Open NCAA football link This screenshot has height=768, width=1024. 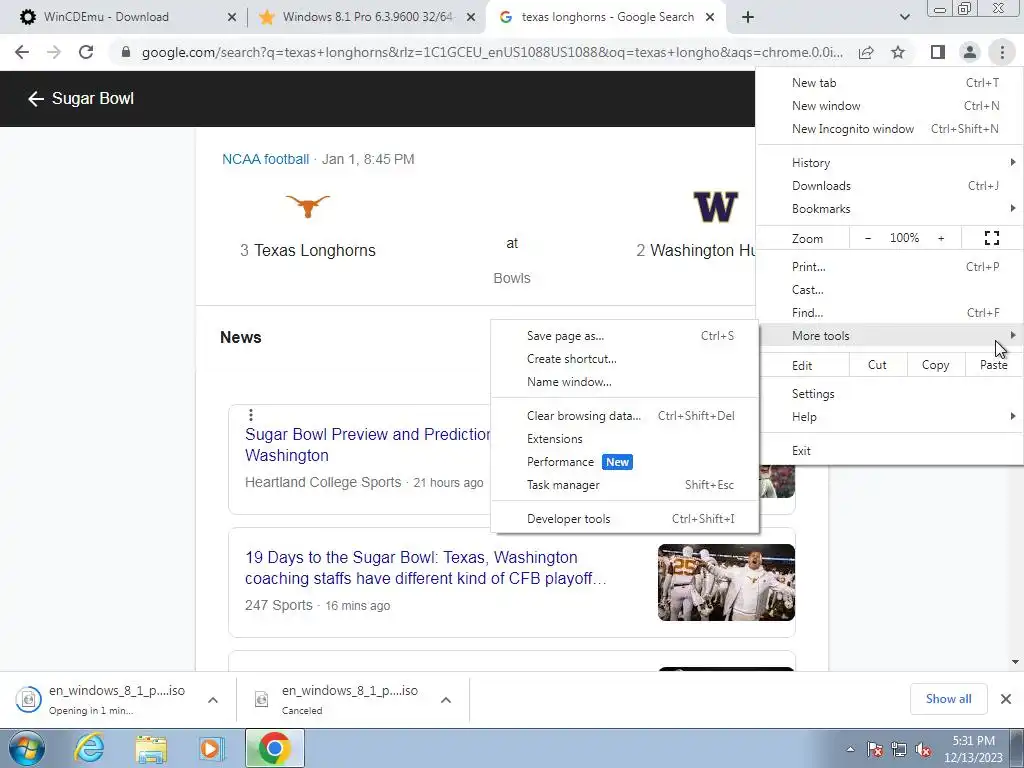265,159
